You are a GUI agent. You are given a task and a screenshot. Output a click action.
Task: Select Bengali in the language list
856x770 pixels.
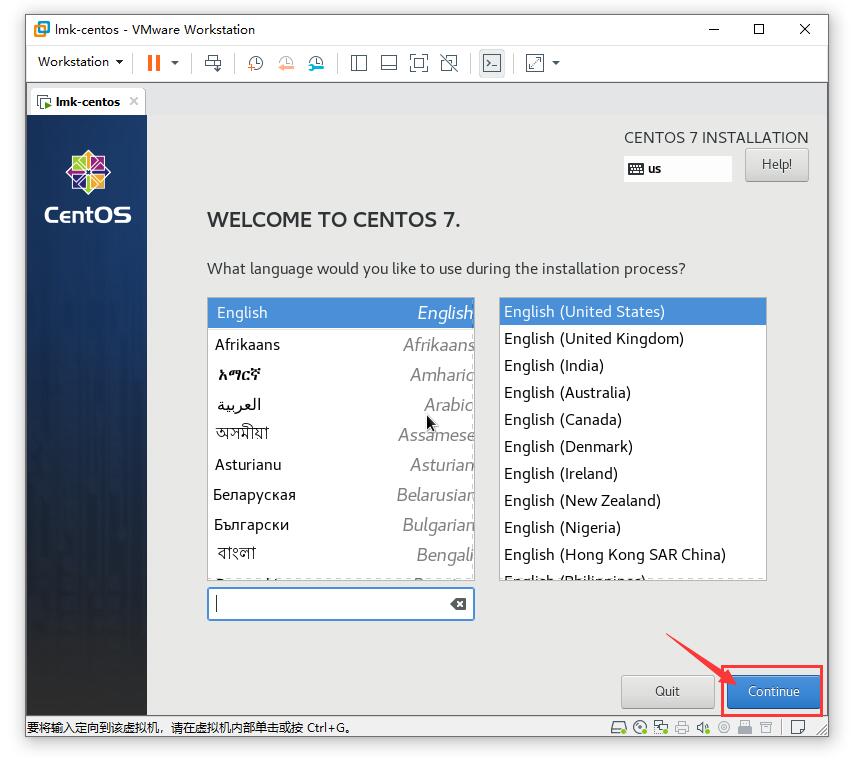pyautogui.click(x=341, y=555)
